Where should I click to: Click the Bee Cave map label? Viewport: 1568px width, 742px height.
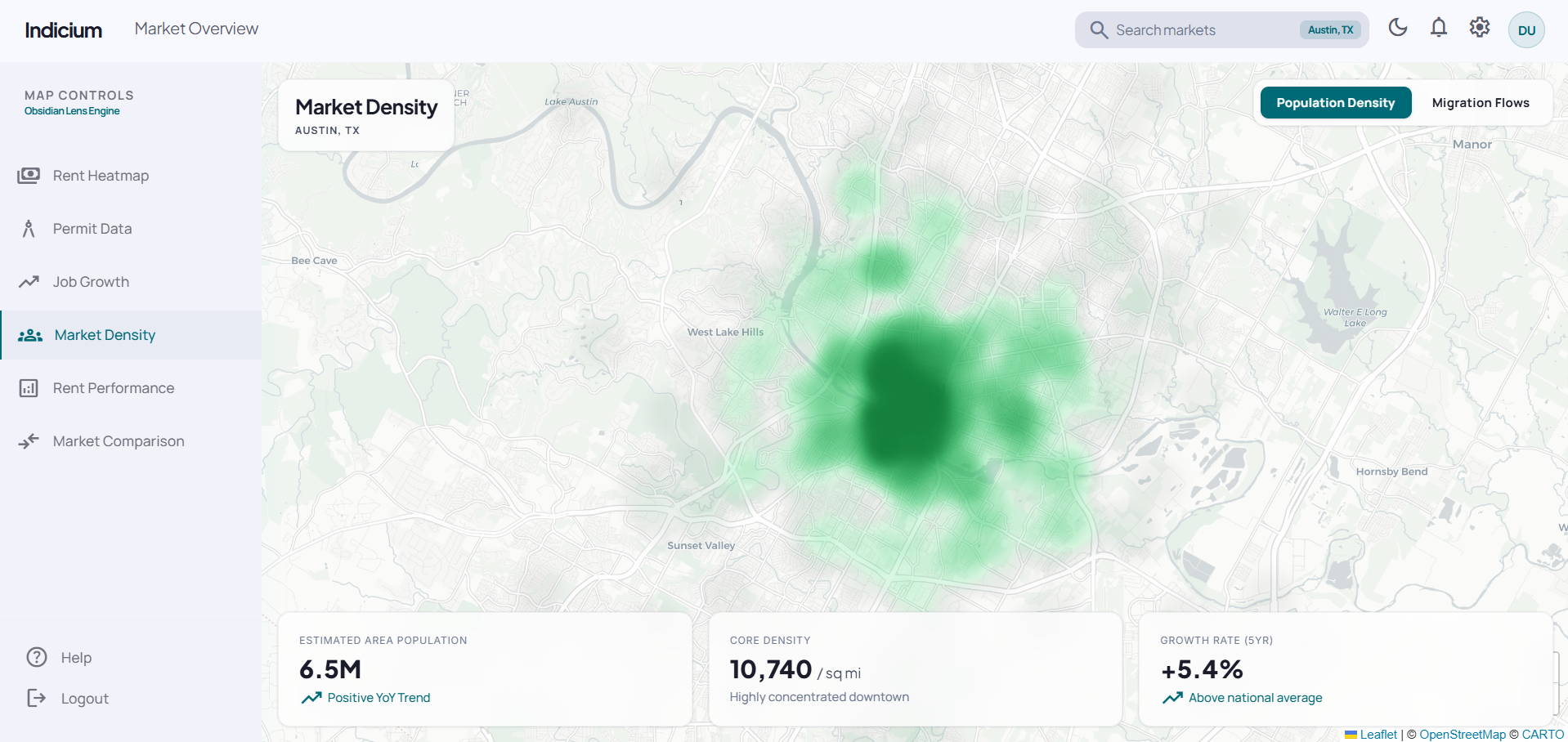[314, 261]
